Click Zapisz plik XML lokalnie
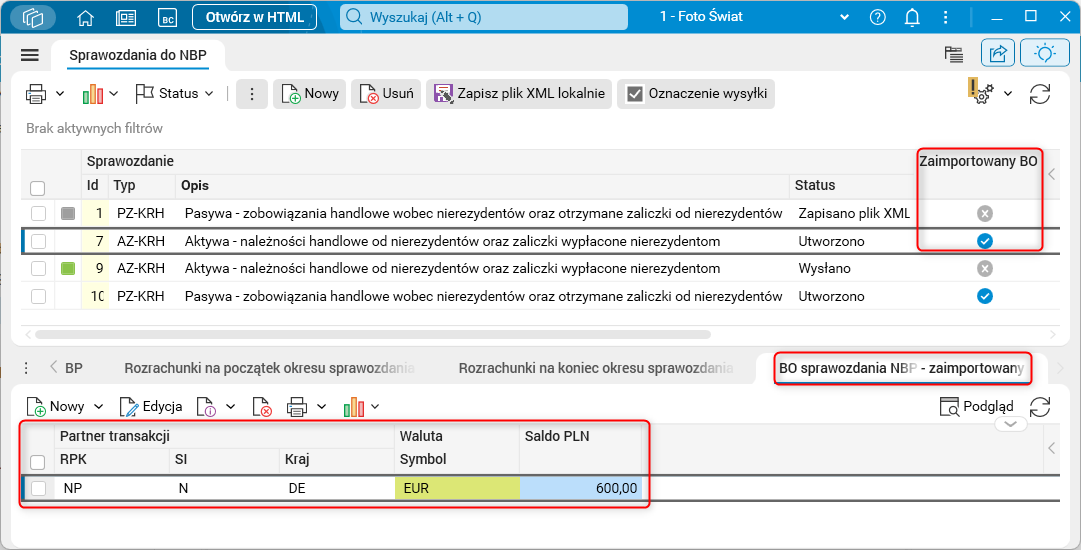The width and height of the screenshot is (1081, 550). 519,94
